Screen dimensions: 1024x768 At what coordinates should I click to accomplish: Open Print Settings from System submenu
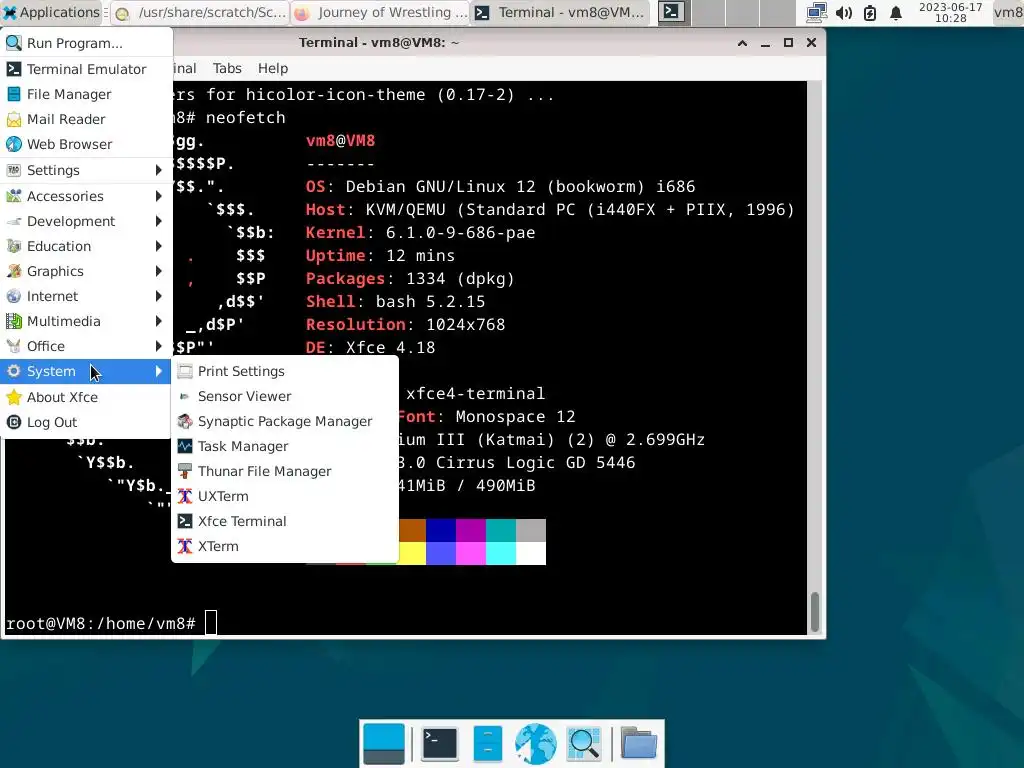point(285,371)
